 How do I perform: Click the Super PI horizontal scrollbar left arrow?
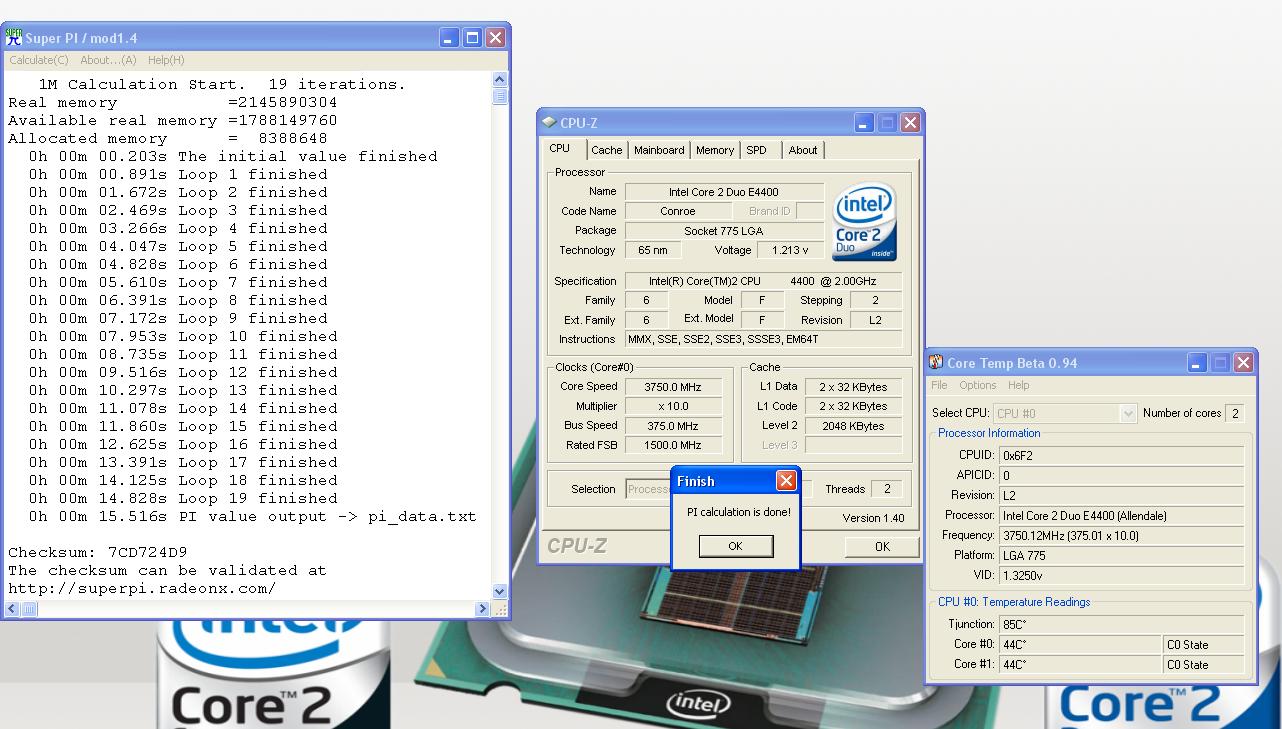[11, 609]
